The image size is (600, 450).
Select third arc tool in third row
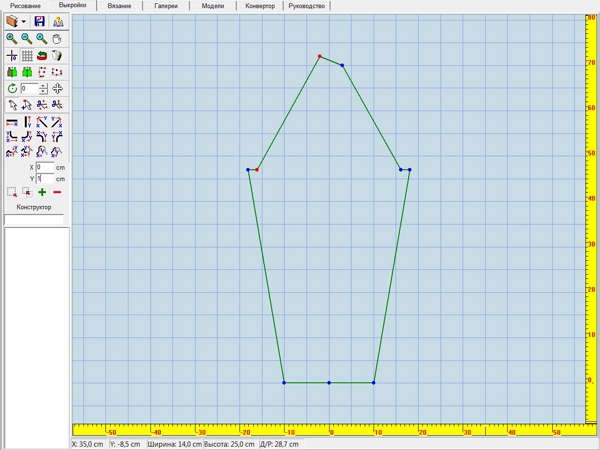(x=42, y=152)
